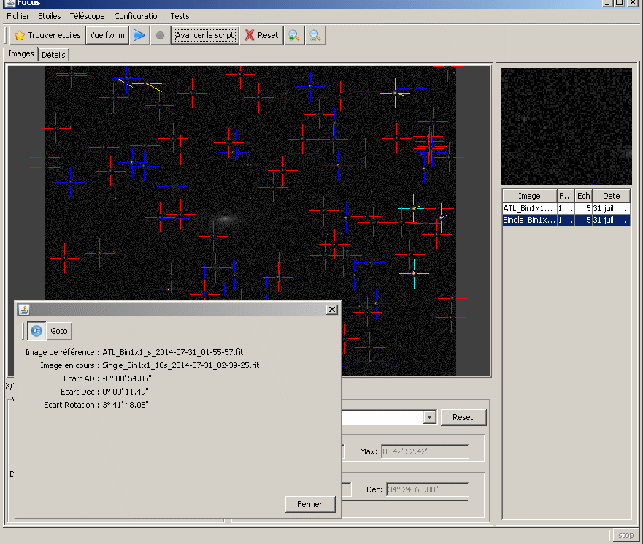Click the gray record circle button
This screenshot has width=643, height=544.
(160, 35)
